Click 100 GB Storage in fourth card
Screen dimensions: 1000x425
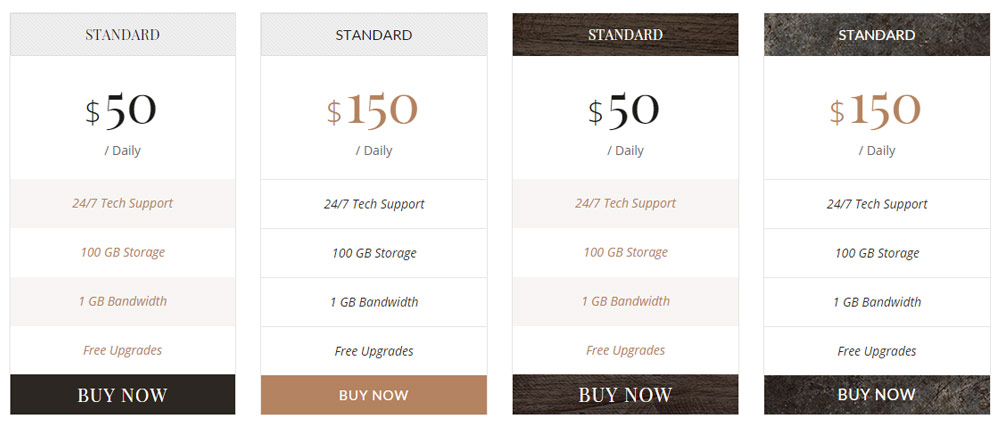(877, 253)
